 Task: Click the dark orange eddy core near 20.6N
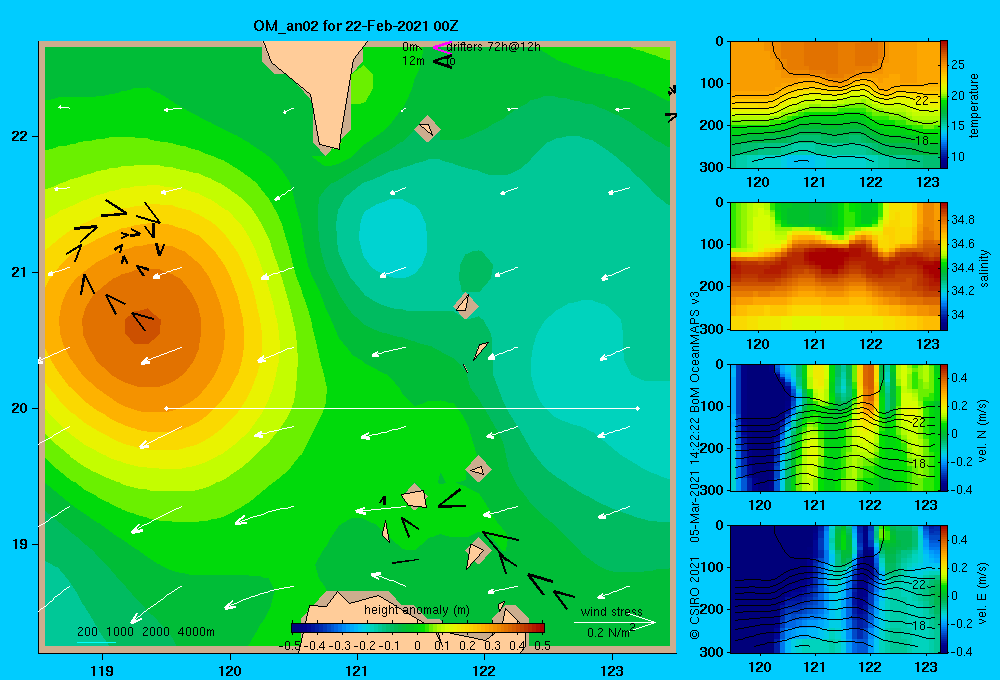point(142,326)
